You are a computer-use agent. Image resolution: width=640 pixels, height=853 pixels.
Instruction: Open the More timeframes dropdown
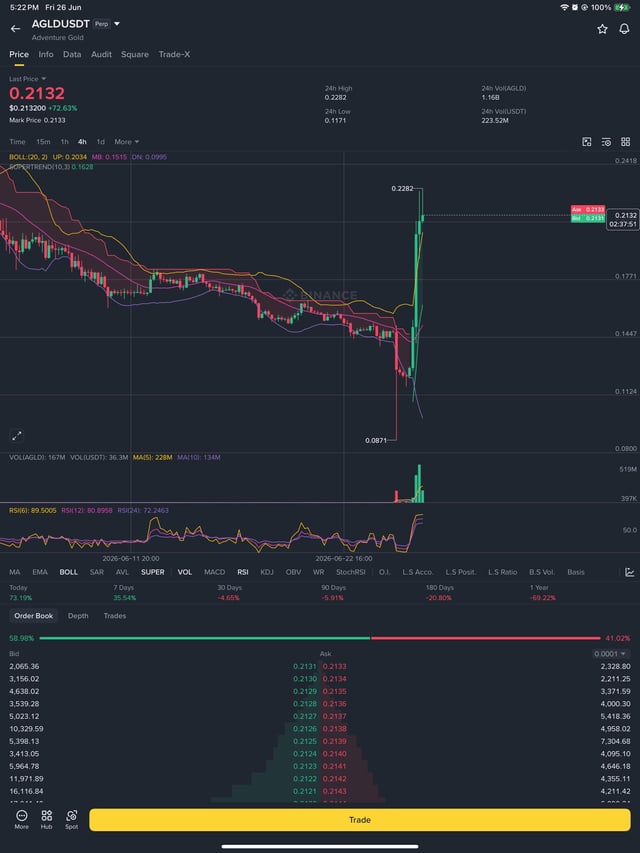(126, 142)
